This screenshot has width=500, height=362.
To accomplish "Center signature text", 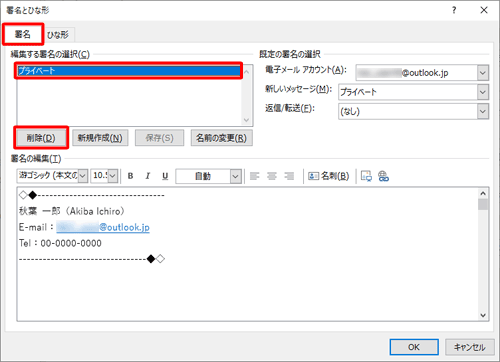I will coord(272,176).
